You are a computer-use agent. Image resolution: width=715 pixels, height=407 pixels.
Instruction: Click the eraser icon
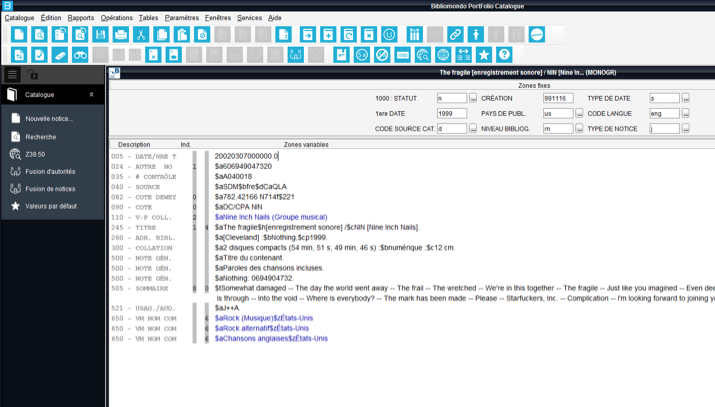point(60,55)
